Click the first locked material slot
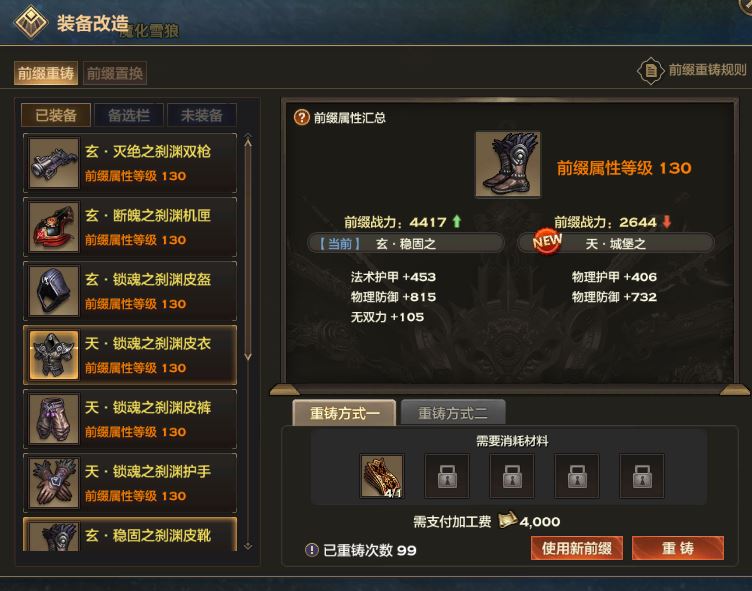This screenshot has width=752, height=591. point(447,476)
